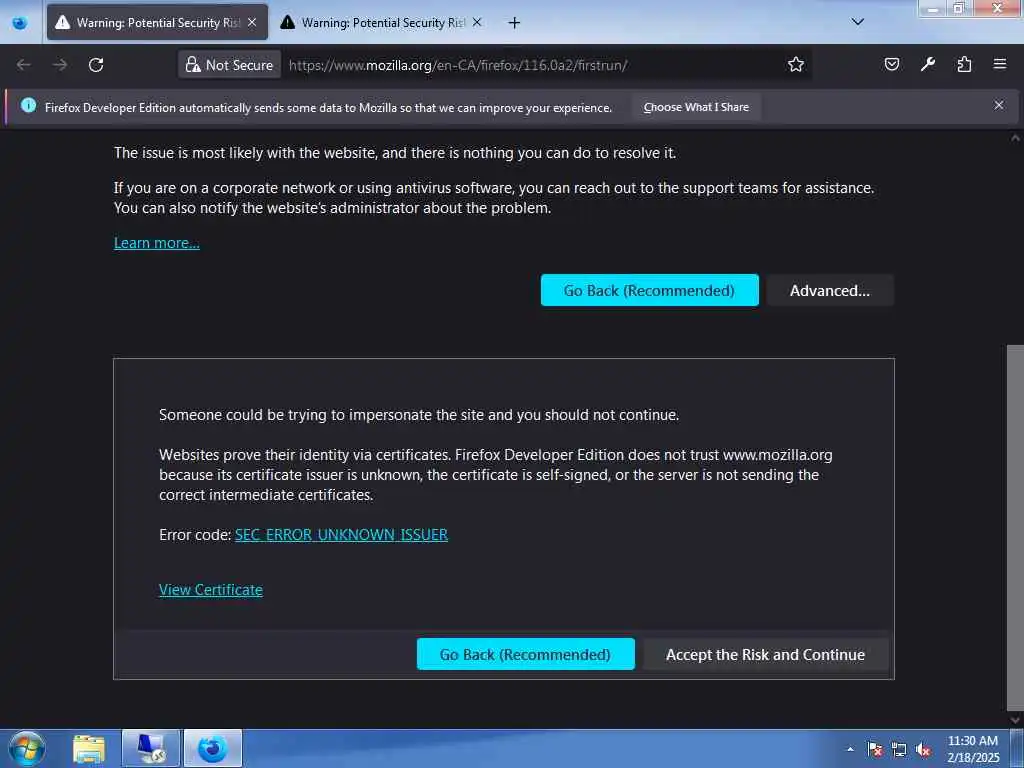Viewport: 1024px width, 768px height.
Task: Show hidden system tray icons
Action: 850,750
